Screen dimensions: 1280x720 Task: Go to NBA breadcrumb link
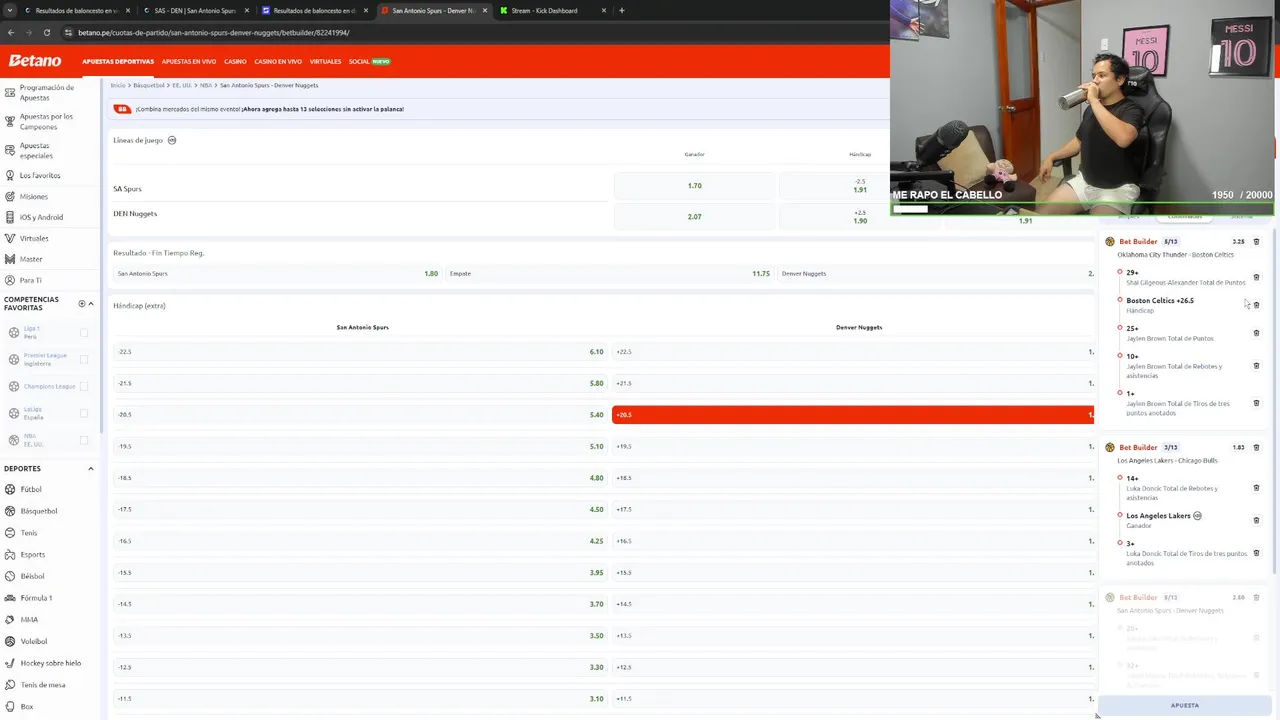click(205, 85)
